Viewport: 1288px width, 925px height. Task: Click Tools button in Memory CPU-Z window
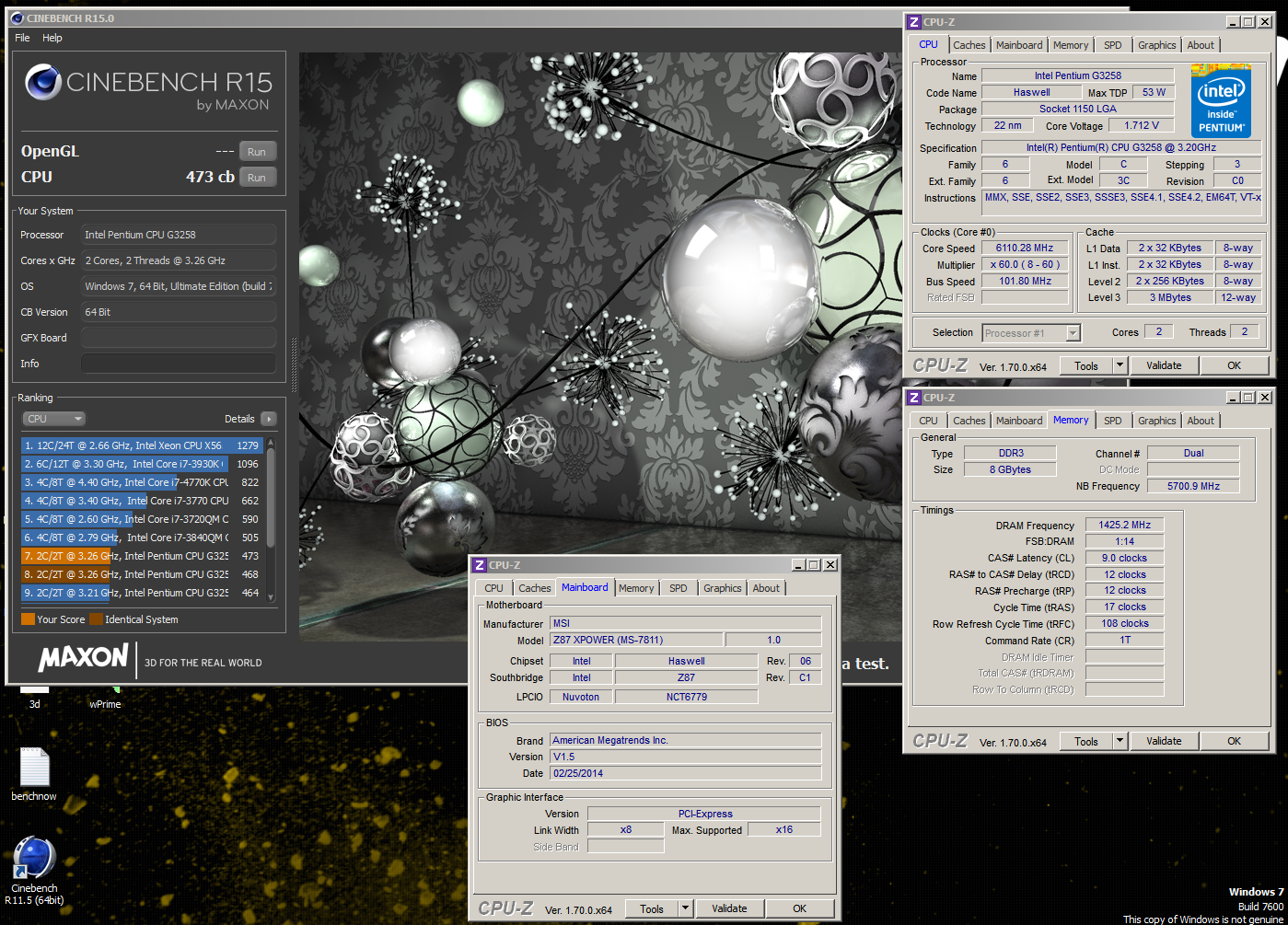coord(1086,741)
